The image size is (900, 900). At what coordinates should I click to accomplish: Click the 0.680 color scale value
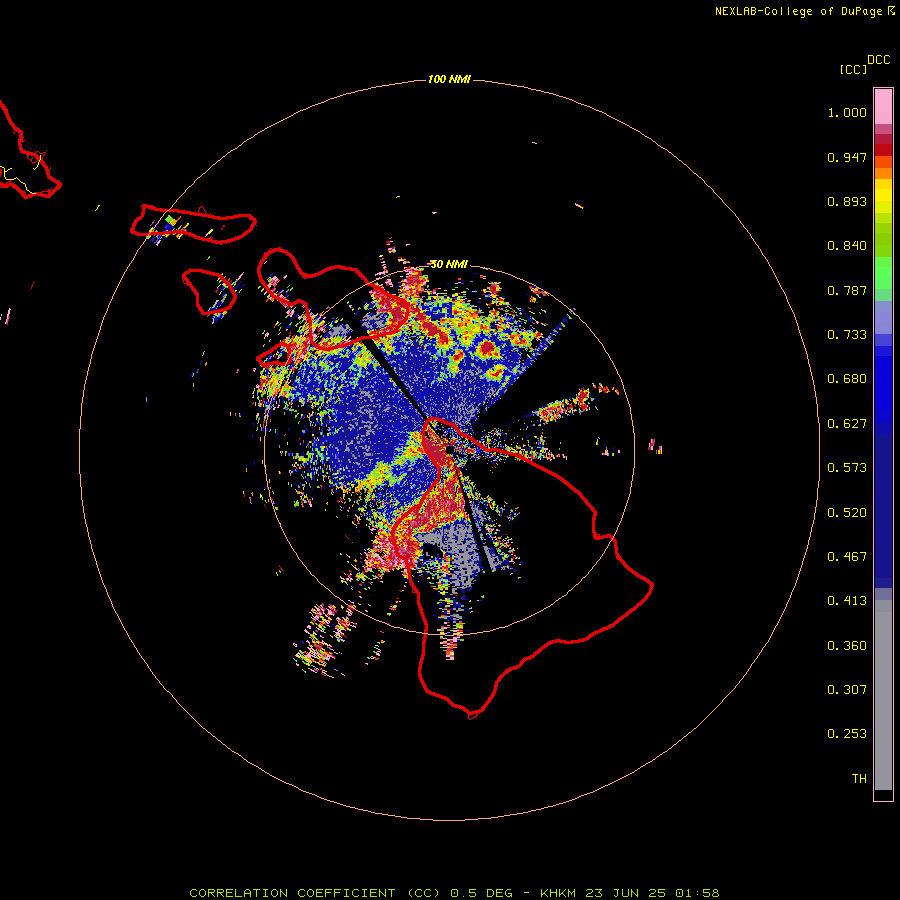point(847,379)
